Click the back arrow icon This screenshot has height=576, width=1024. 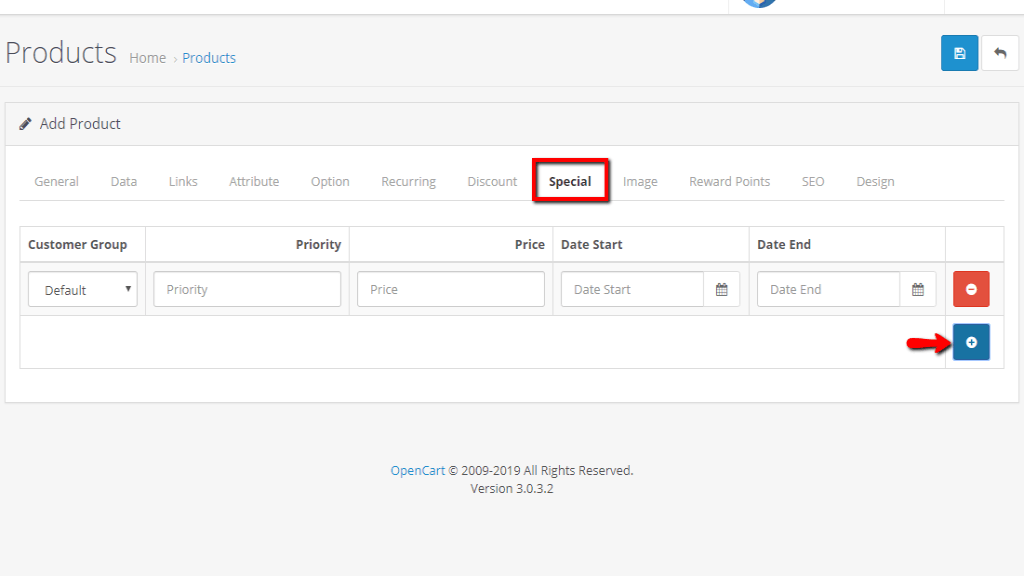pos(1000,52)
